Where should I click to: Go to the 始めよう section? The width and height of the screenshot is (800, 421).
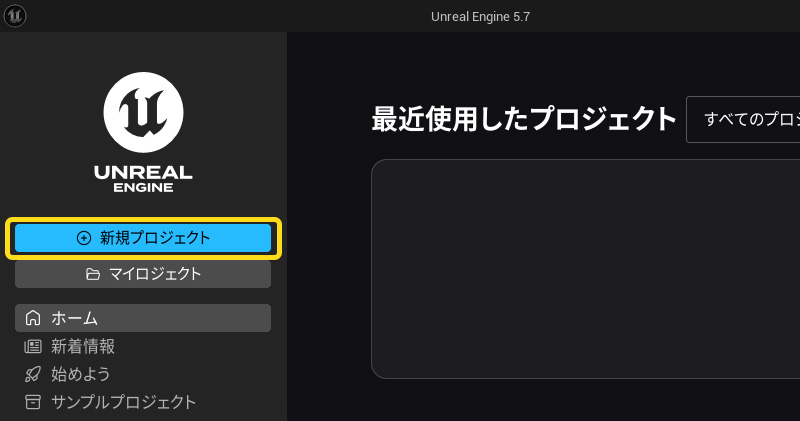[x=81, y=374]
